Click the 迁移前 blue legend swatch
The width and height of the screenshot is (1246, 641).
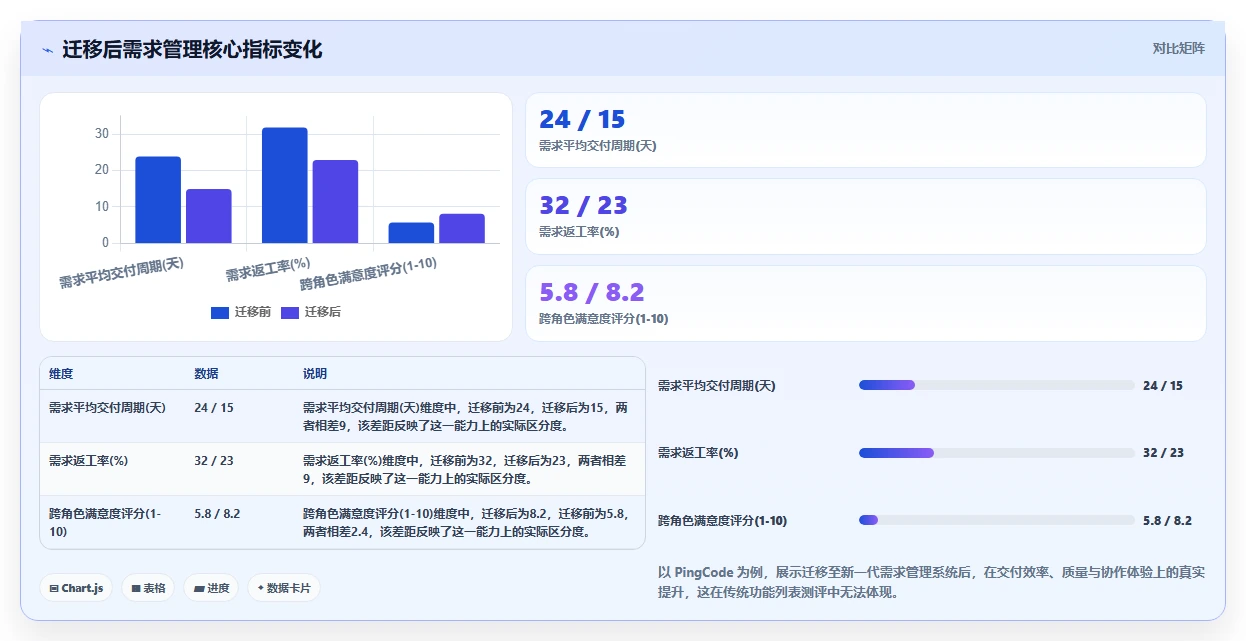click(220, 313)
